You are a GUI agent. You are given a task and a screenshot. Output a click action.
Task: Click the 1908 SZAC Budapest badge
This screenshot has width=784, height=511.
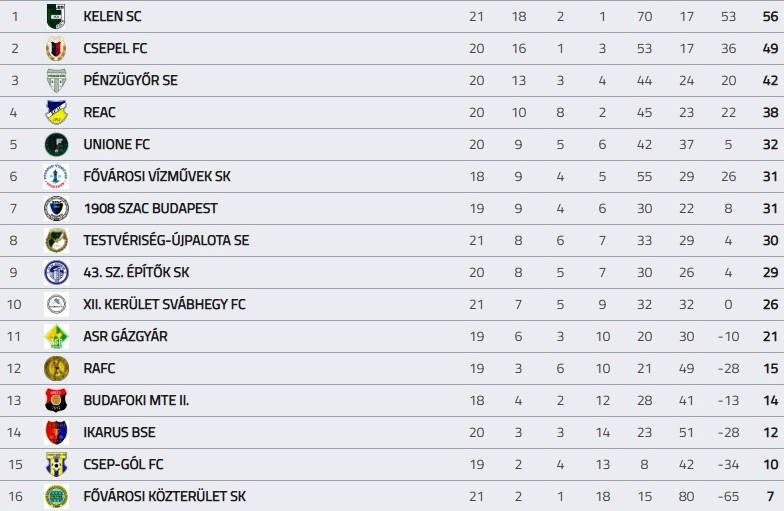[x=56, y=208]
